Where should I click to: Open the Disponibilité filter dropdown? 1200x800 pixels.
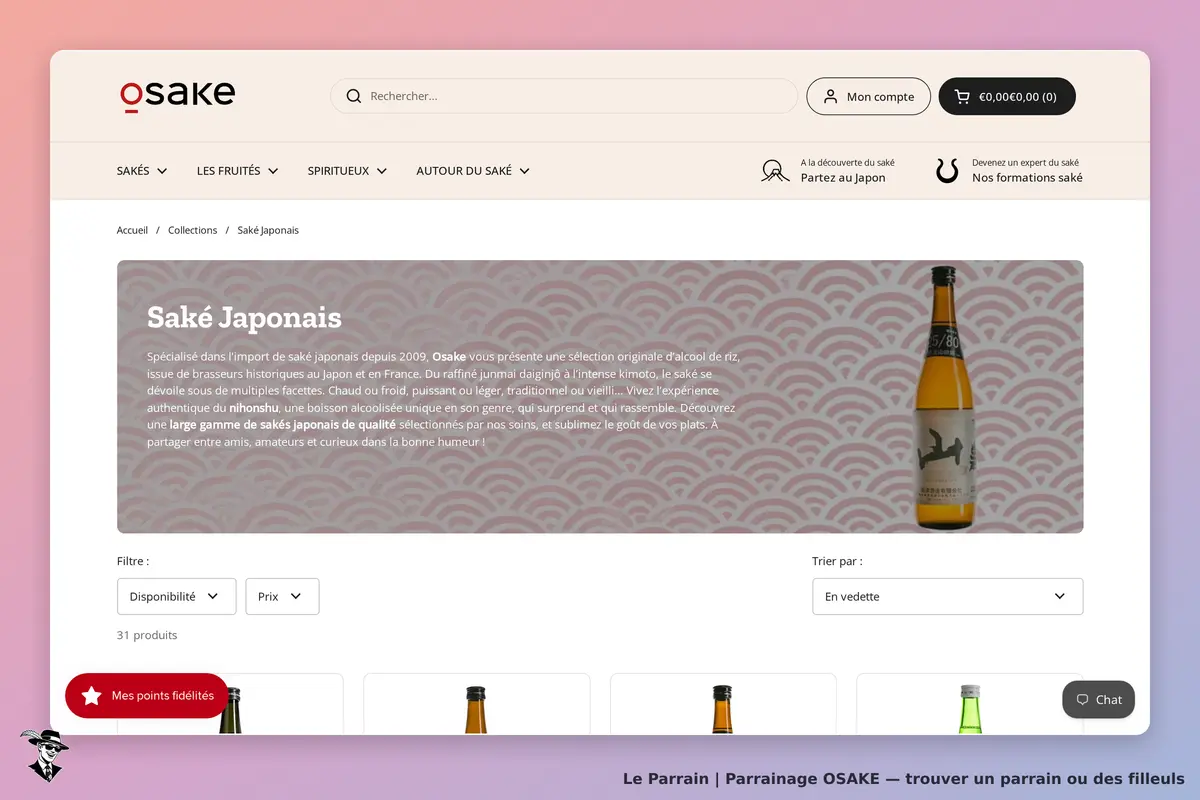click(x=177, y=596)
